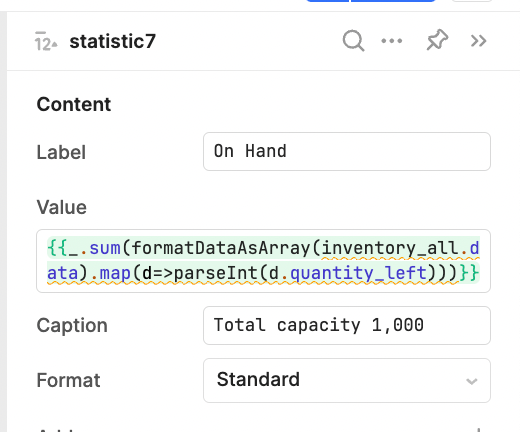520x432 pixels.
Task: Click the Caption property name
Action: tap(72, 325)
